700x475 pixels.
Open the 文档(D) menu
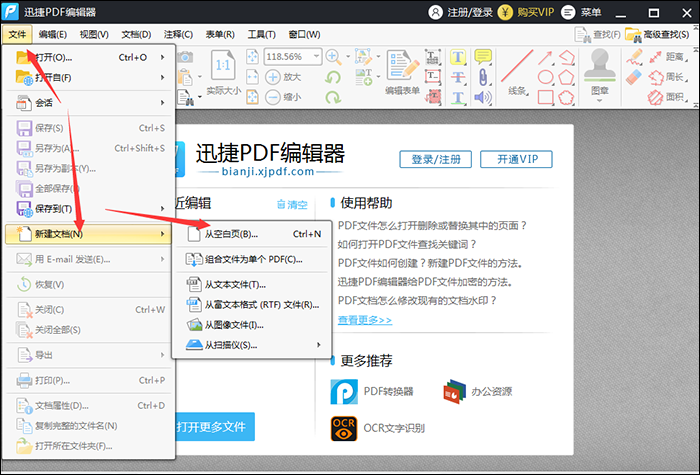click(x=136, y=34)
